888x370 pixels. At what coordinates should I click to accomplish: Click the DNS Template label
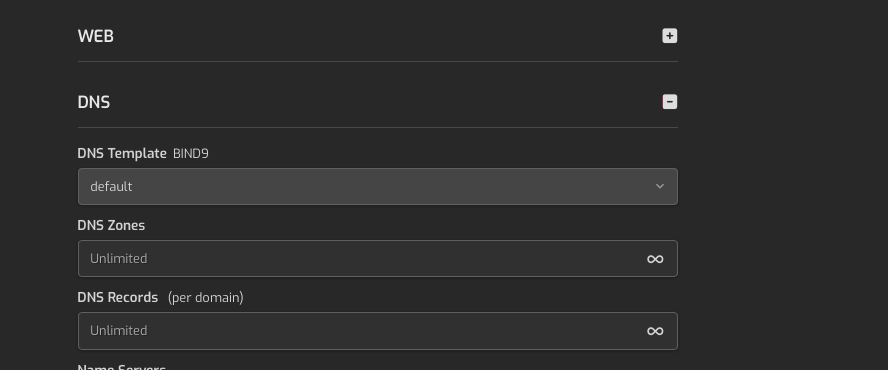(122, 154)
